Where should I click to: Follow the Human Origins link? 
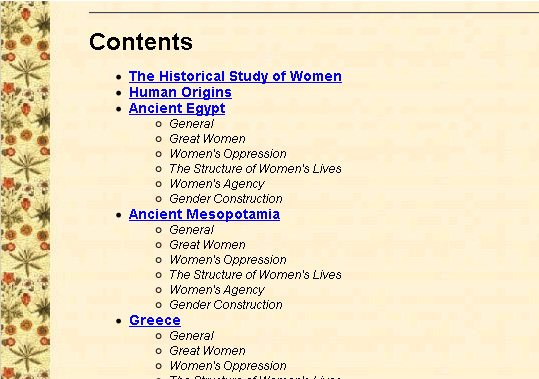180,92
